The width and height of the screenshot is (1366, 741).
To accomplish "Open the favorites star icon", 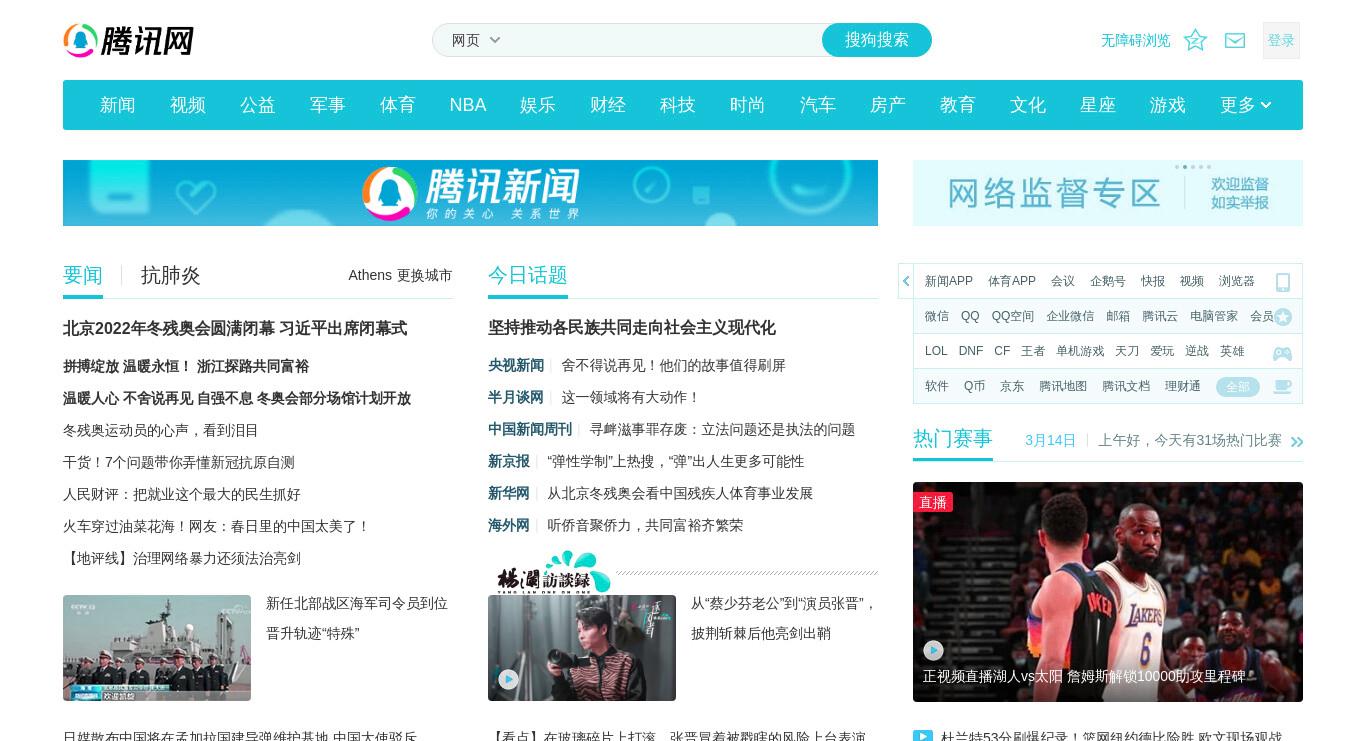I will [1195, 40].
